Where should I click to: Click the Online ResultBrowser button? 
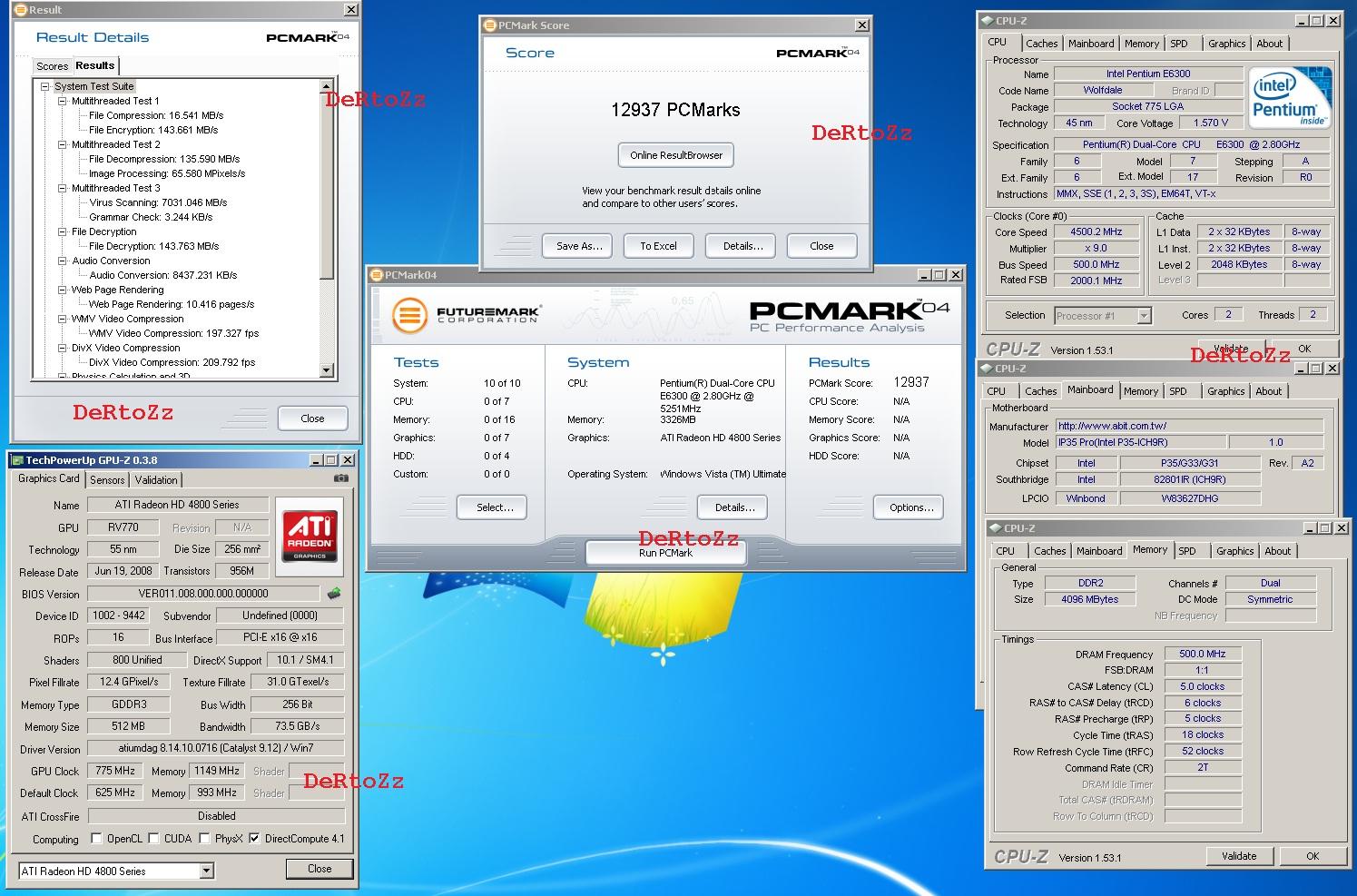click(676, 155)
